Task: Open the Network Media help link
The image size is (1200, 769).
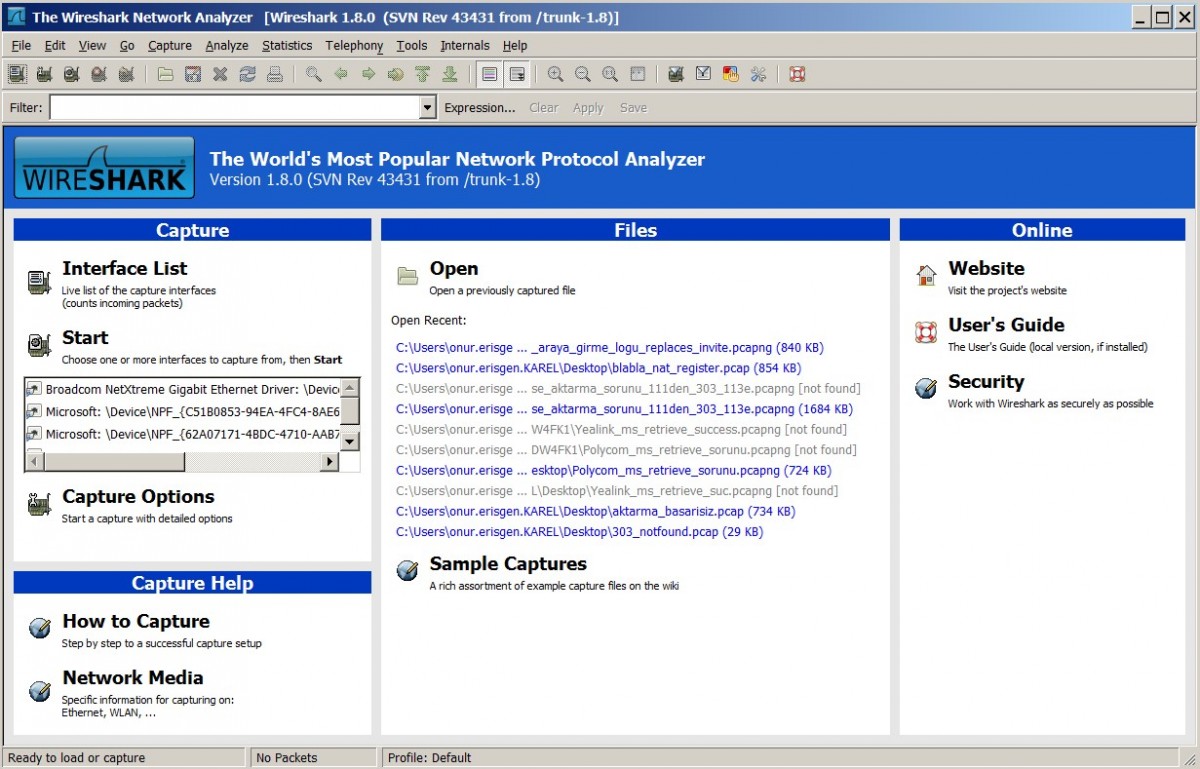Action: coord(132,677)
